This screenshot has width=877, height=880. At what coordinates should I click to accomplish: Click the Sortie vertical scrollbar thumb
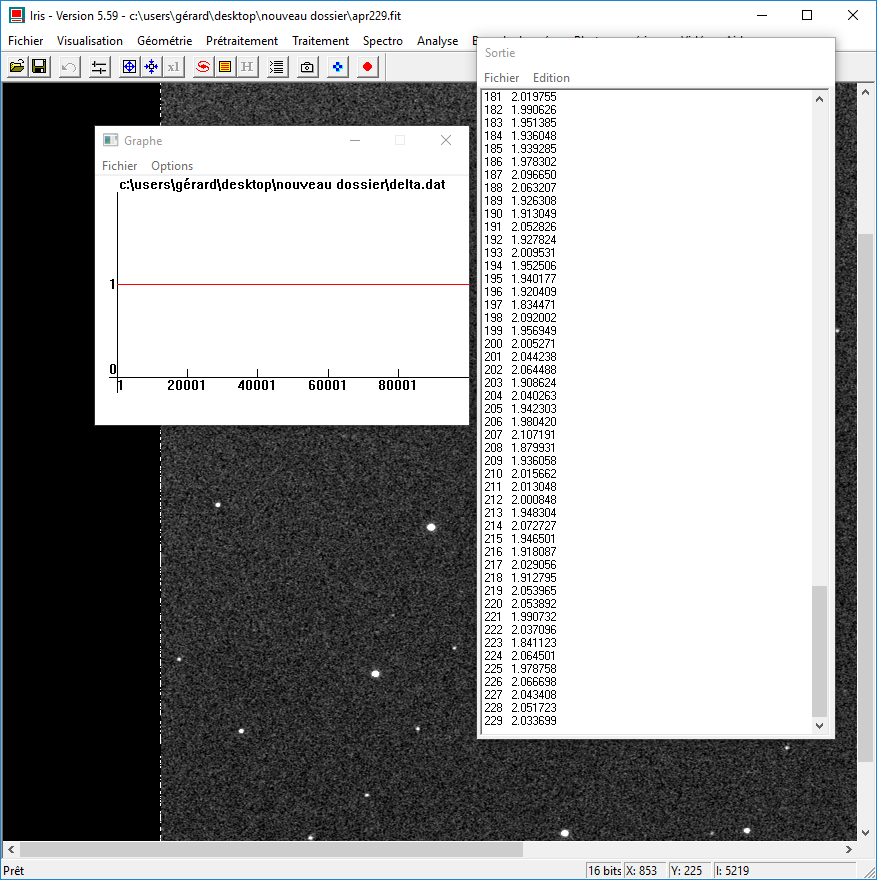pyautogui.click(x=819, y=652)
